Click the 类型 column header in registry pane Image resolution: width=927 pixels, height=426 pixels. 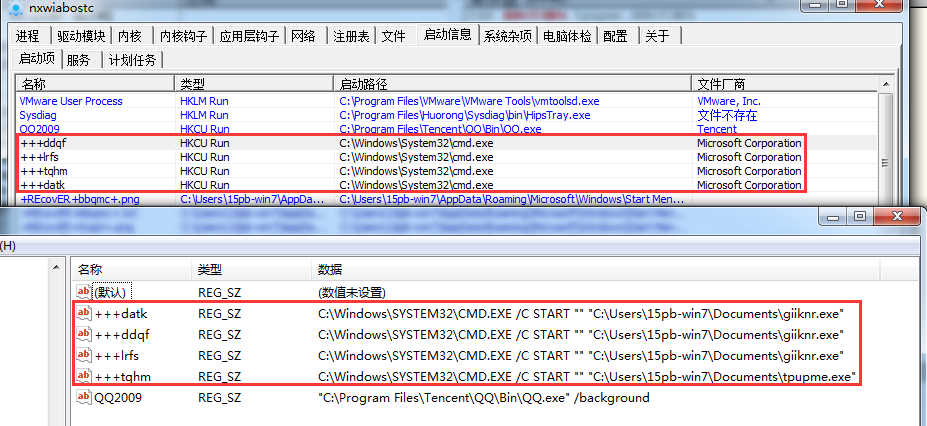click(211, 270)
